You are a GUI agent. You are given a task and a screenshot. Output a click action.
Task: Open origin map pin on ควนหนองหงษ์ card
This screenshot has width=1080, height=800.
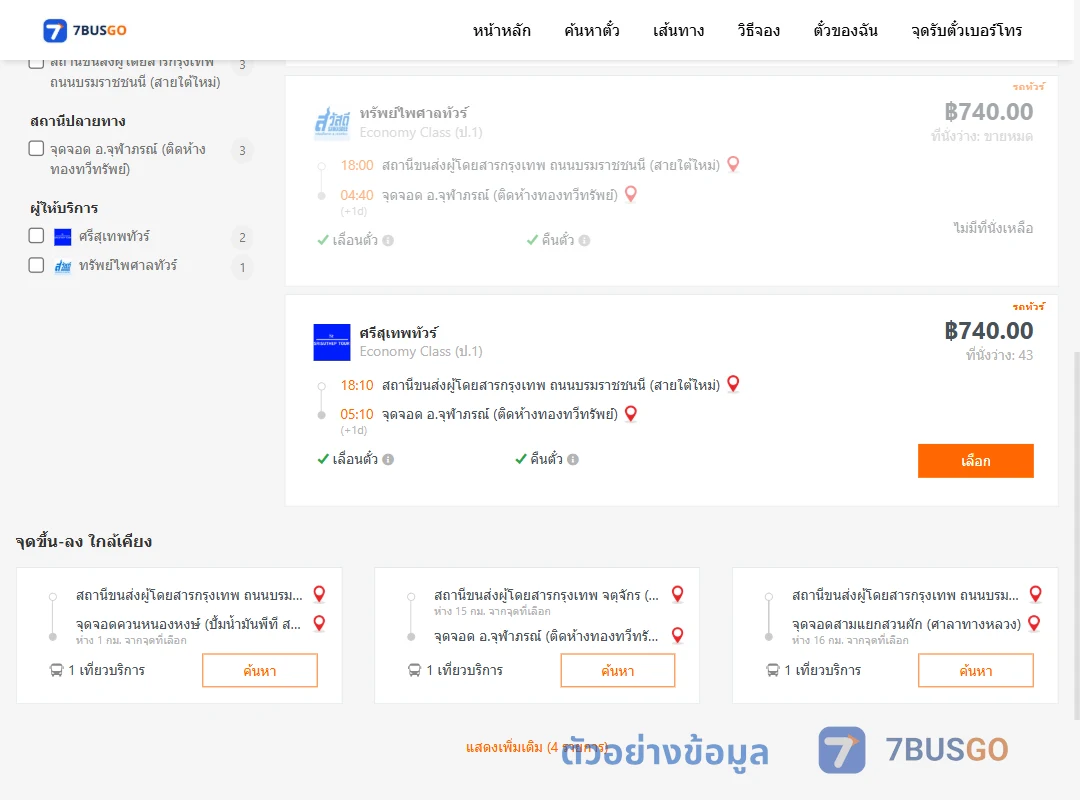point(320,594)
